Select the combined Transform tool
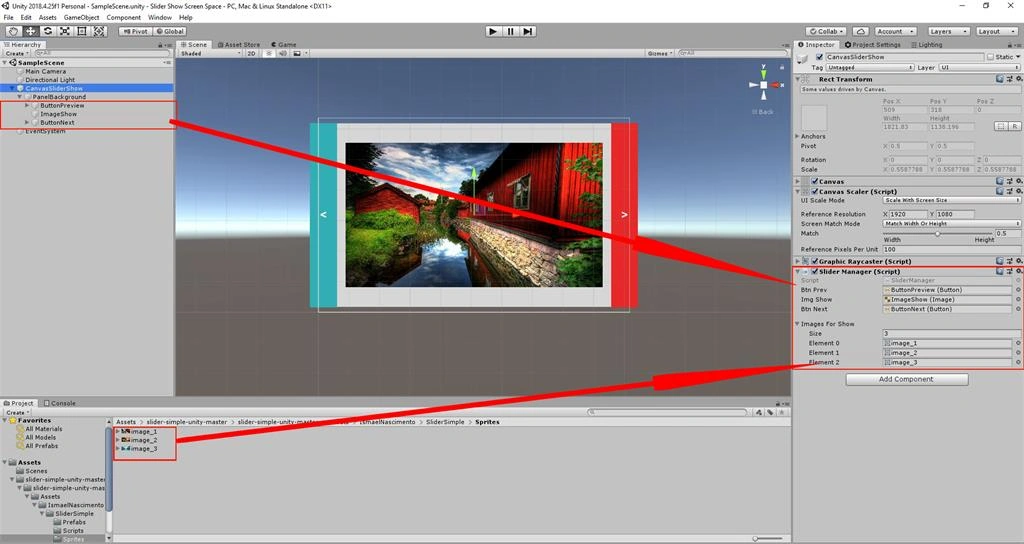The width and height of the screenshot is (1024, 544). 99,31
